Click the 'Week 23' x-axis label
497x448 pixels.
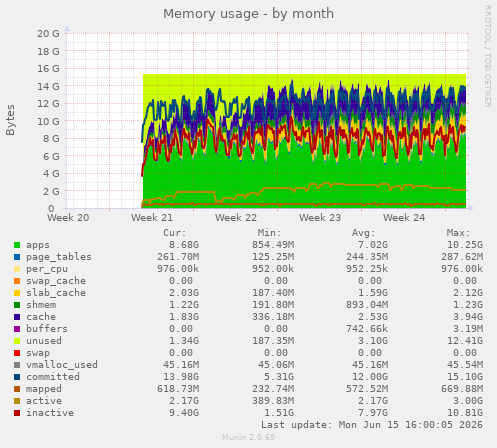(x=320, y=218)
